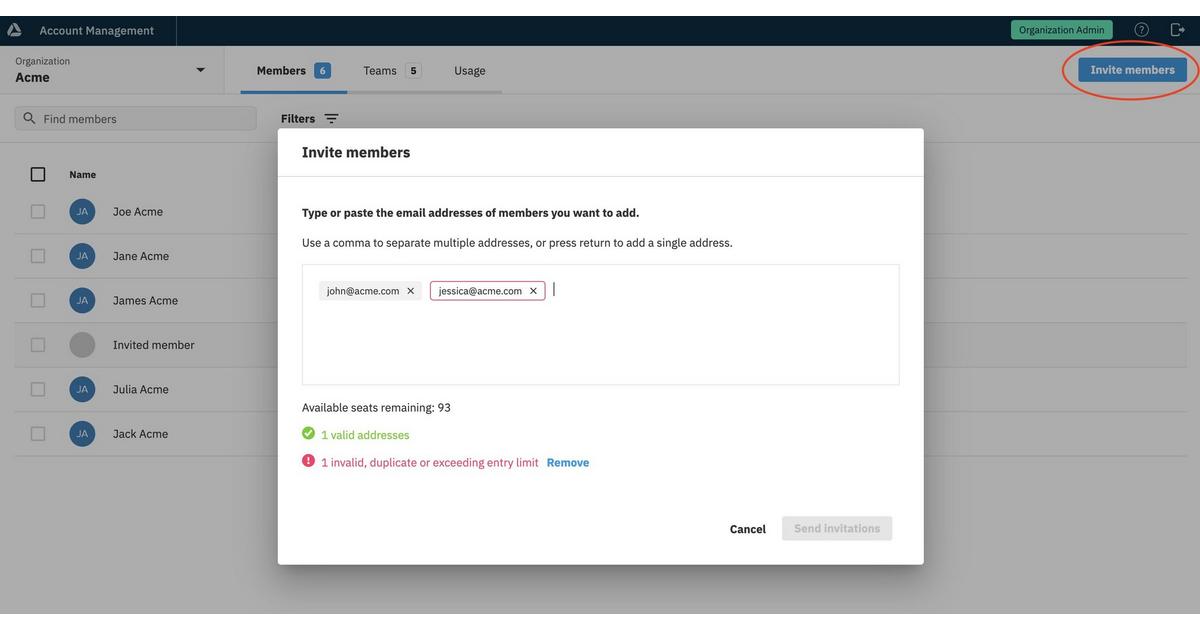Viewport: 1200px width, 630px height.
Task: Click the Invited member gray avatar
Action: 82,345
